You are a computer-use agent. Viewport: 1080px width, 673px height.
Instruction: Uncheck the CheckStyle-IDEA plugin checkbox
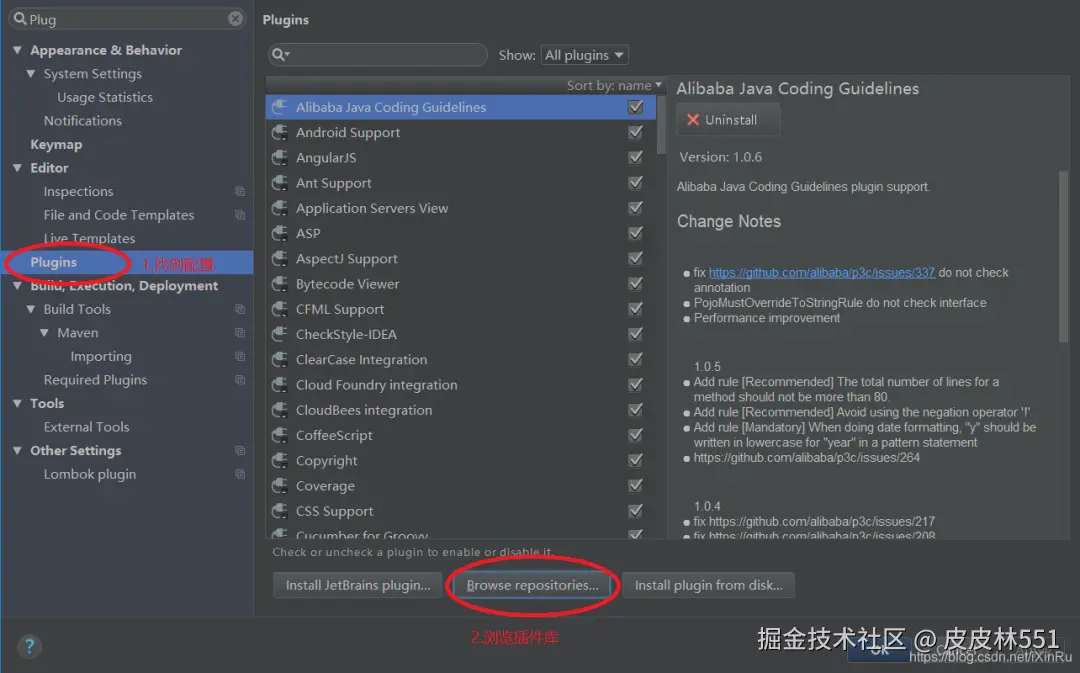tap(635, 334)
